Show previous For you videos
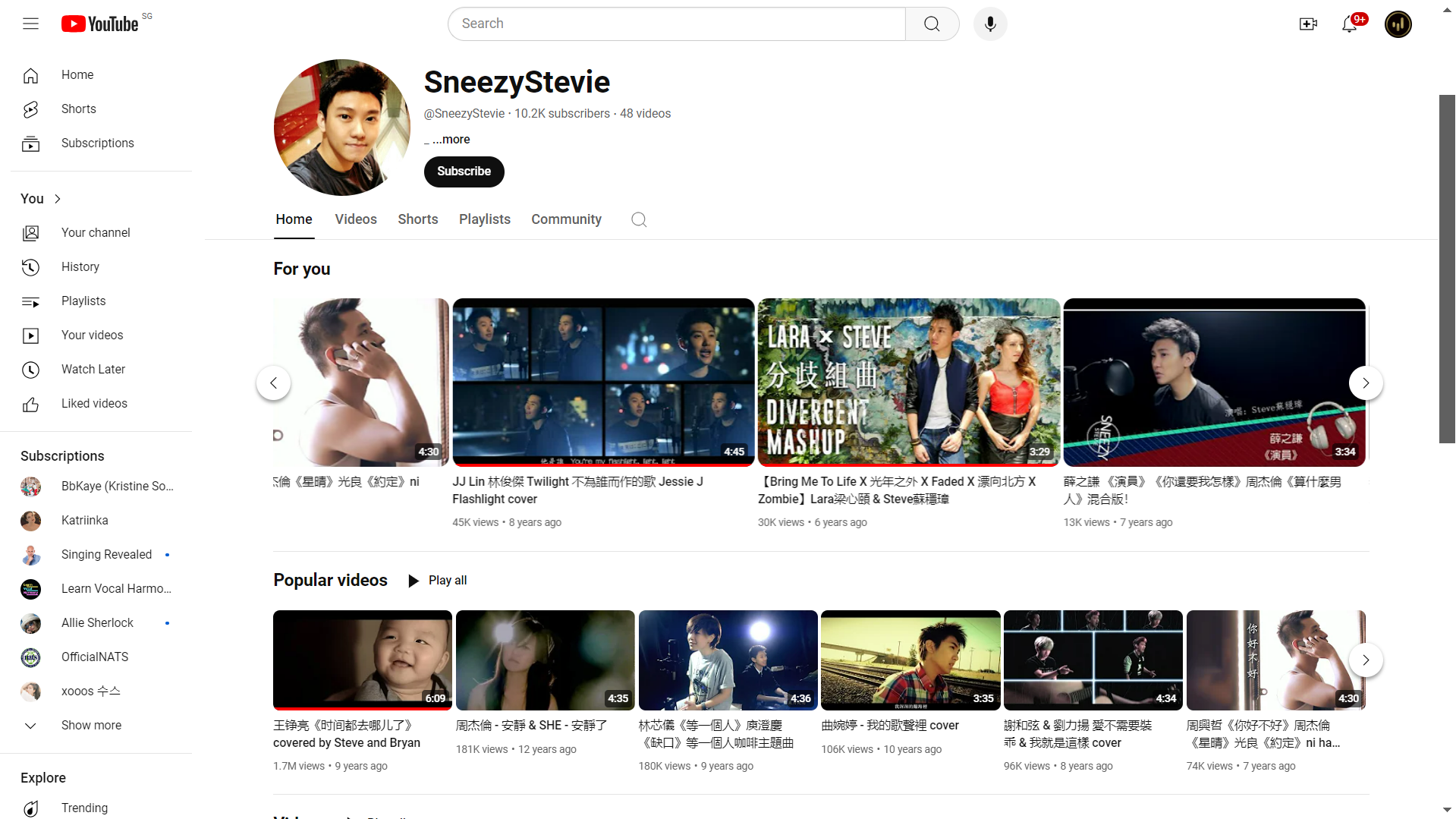 click(273, 383)
